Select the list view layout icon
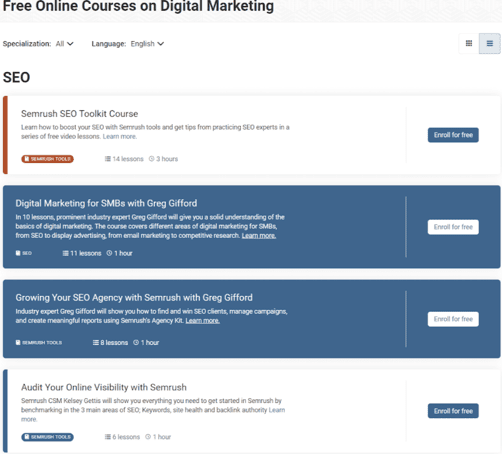 coord(489,43)
